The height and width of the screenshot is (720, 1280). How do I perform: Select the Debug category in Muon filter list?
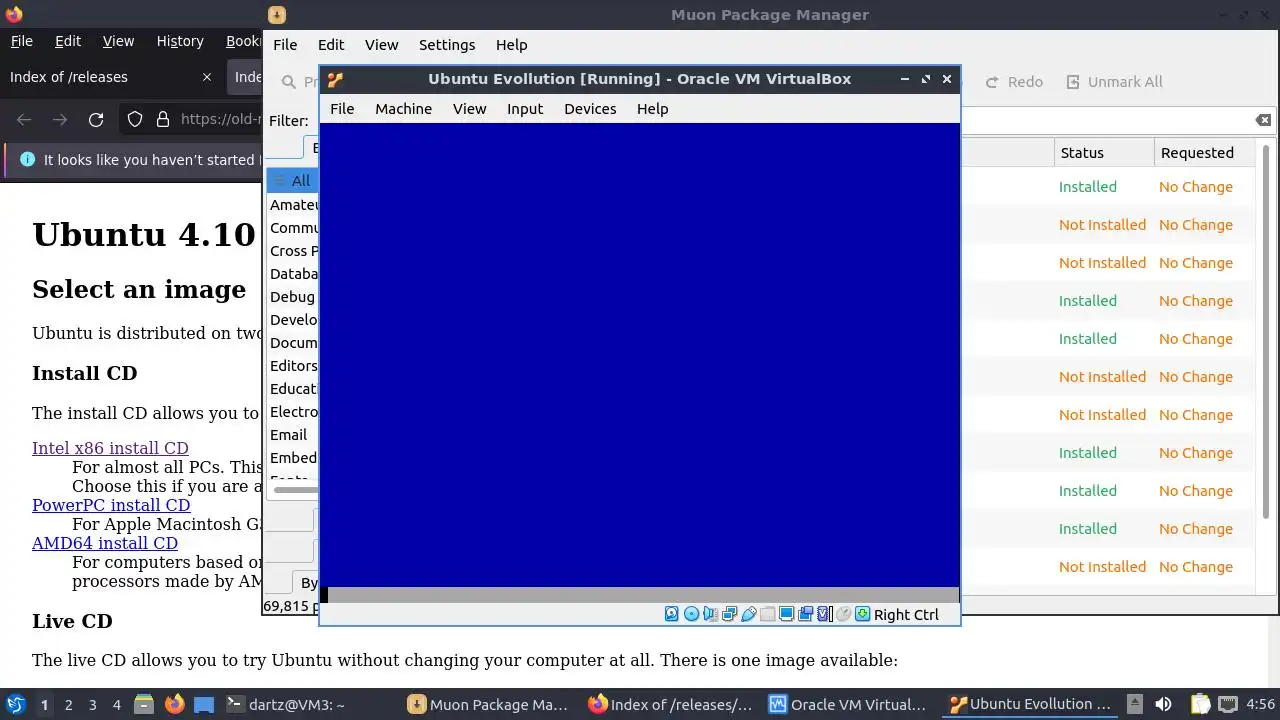point(292,297)
